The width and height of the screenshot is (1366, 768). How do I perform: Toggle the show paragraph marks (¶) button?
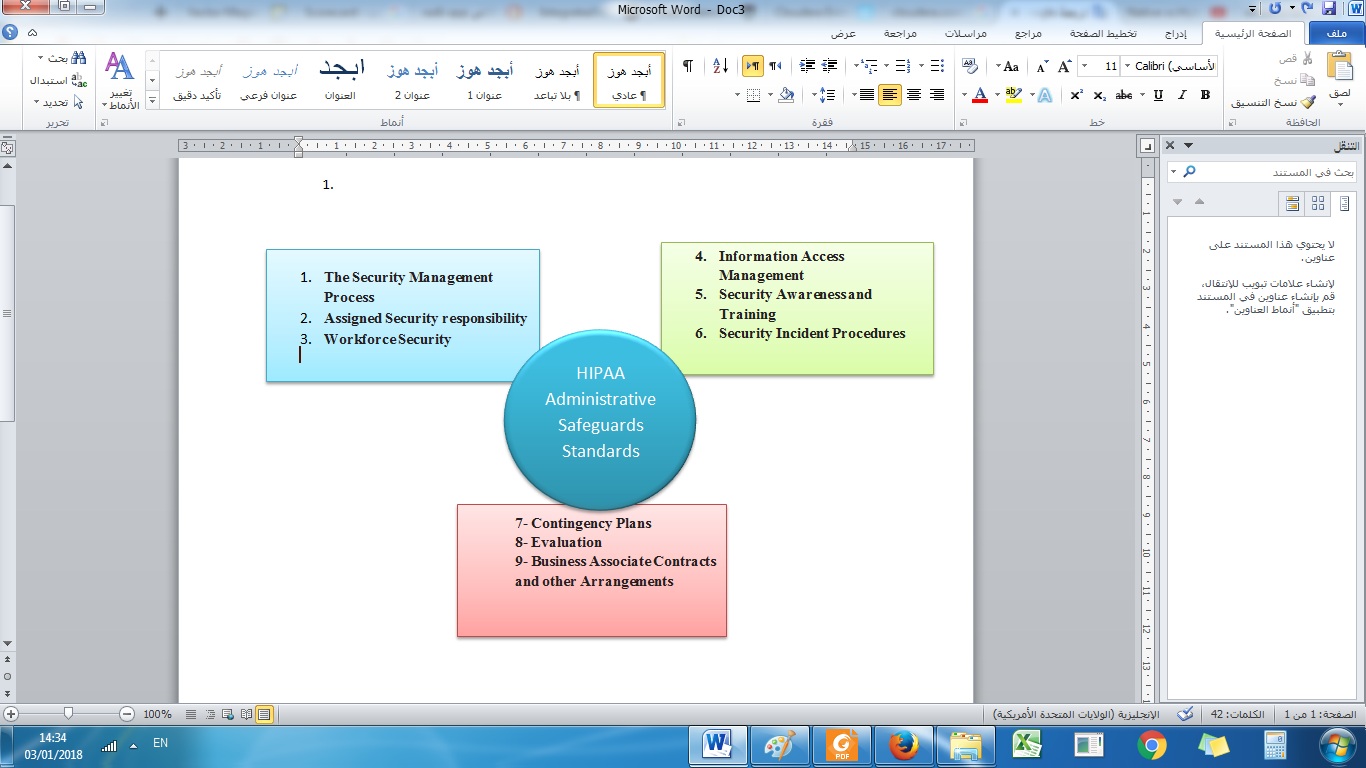coord(688,66)
